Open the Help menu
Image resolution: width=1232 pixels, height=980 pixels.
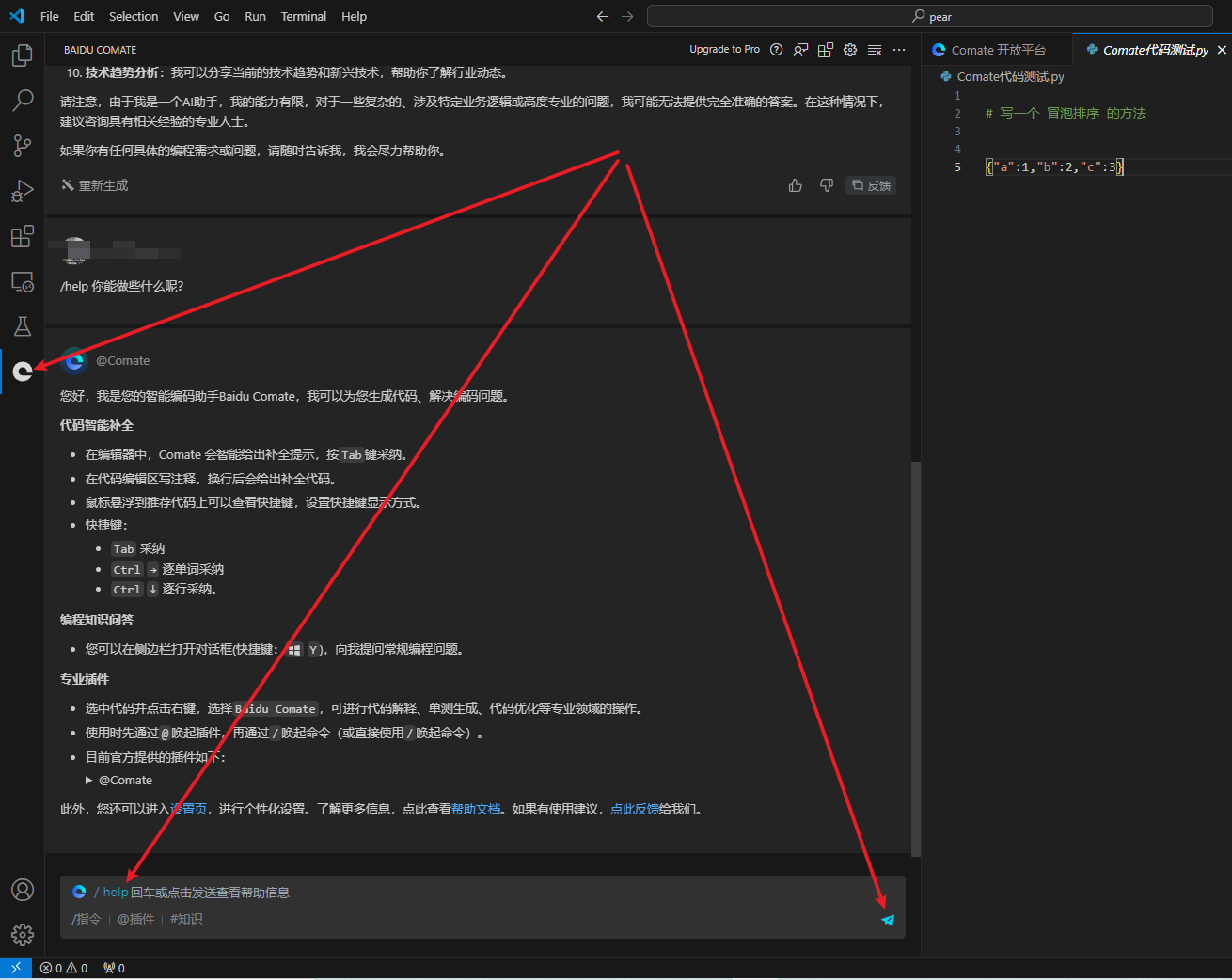point(355,16)
